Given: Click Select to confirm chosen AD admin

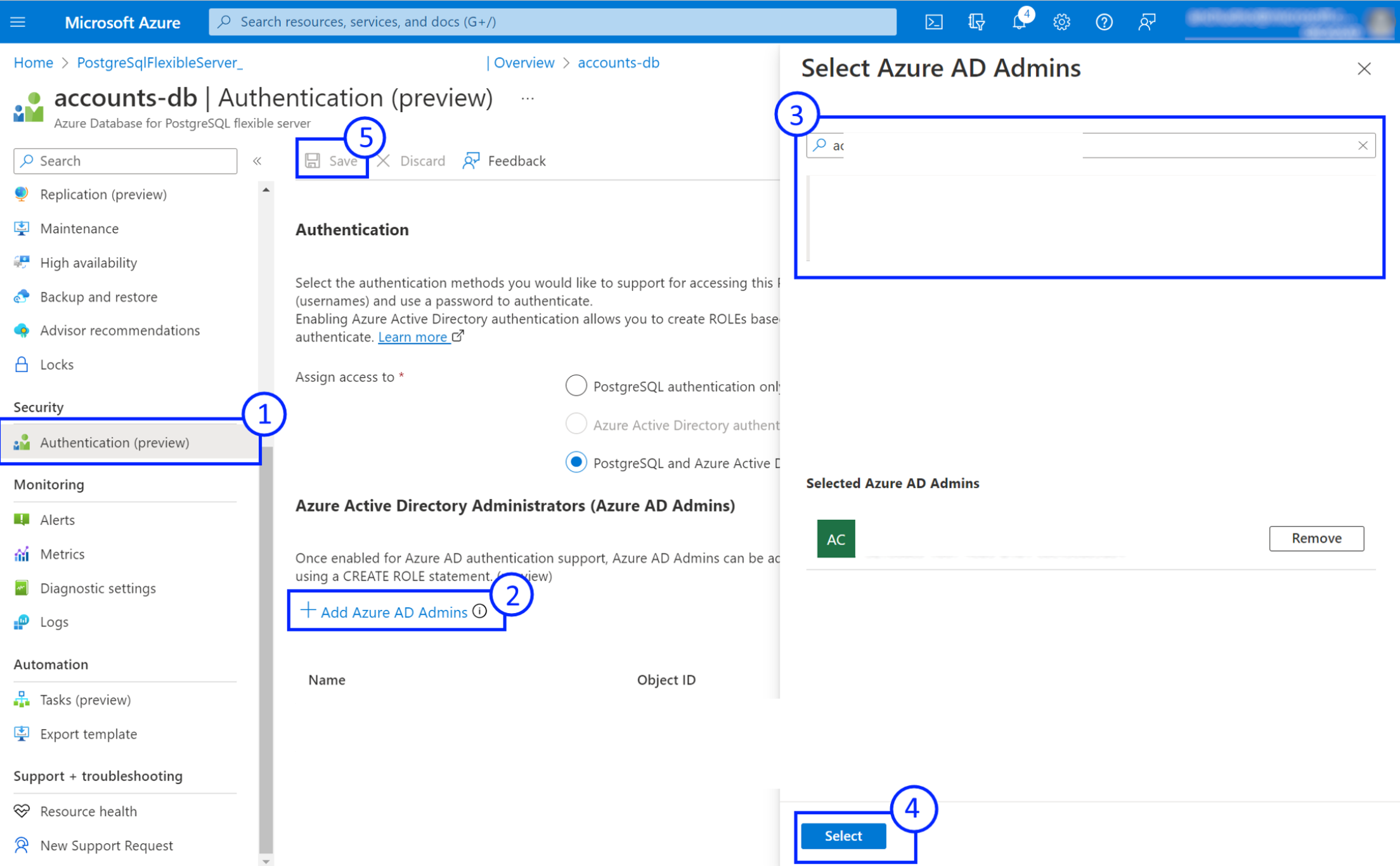Looking at the screenshot, I should [845, 835].
